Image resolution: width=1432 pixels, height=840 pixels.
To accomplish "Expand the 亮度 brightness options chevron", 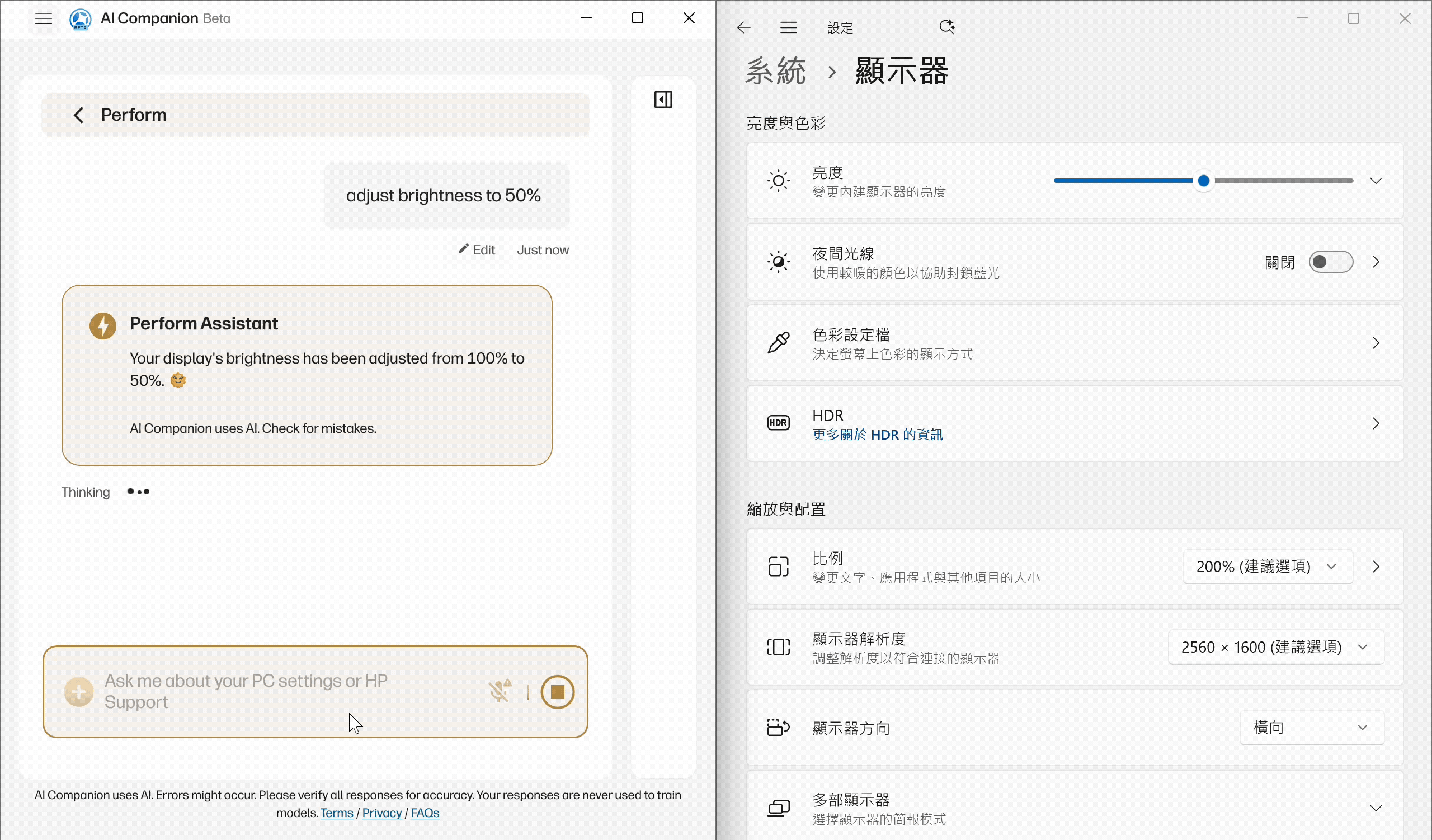I will tap(1375, 181).
